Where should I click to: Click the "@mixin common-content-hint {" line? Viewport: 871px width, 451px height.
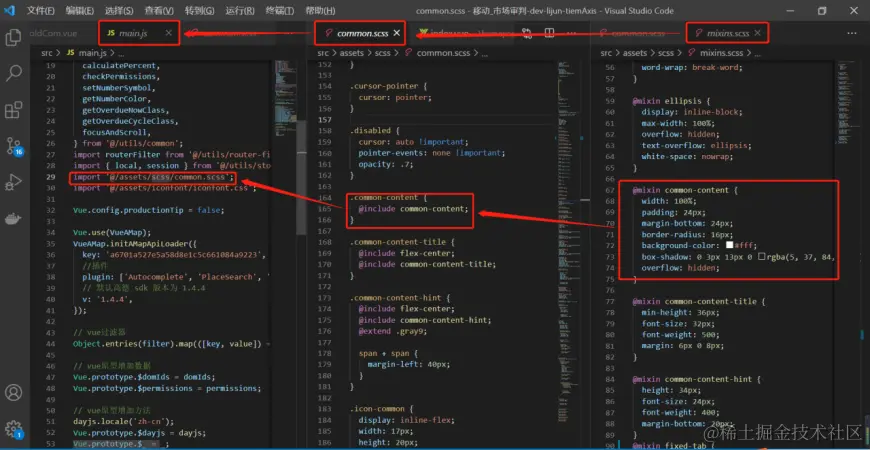pyautogui.click(x=696, y=379)
